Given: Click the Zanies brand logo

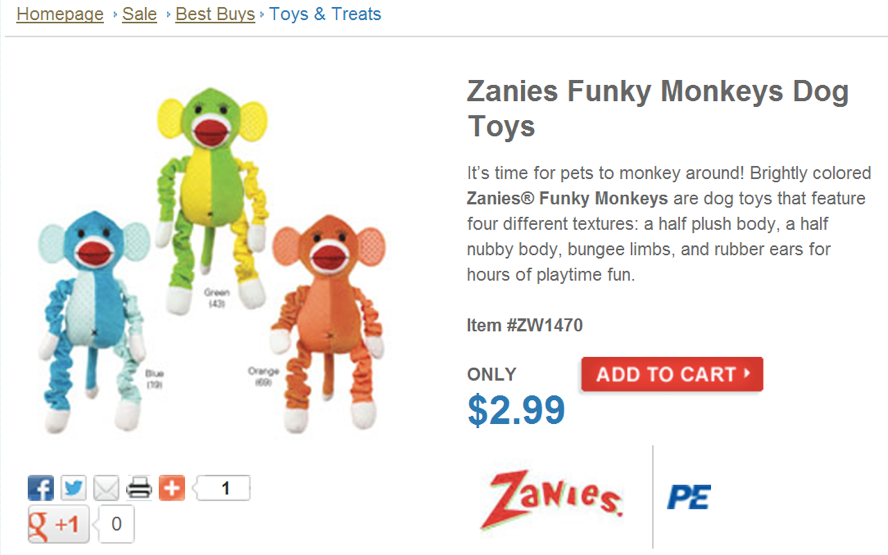Looking at the screenshot, I should coord(553,499).
